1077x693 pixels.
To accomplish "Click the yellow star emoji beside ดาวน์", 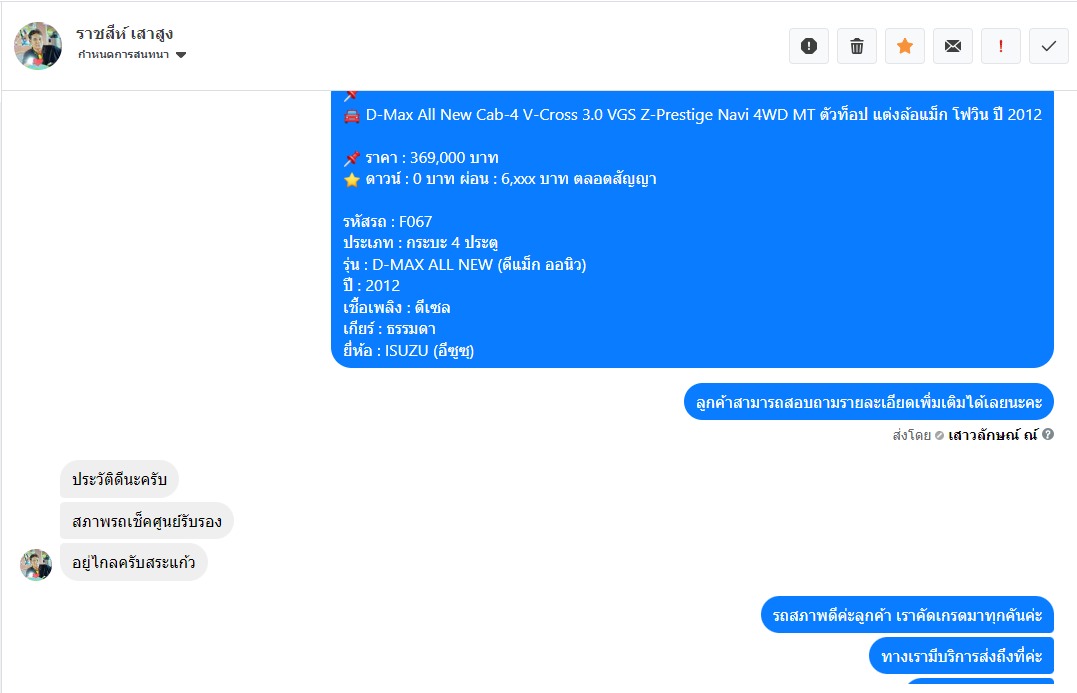I will 352,180.
